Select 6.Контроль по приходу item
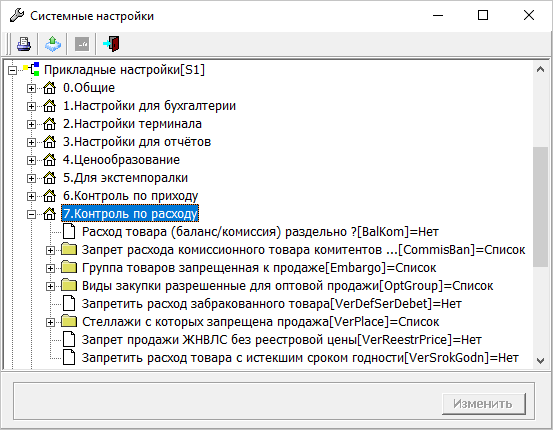This screenshot has width=553, height=430. [130, 195]
